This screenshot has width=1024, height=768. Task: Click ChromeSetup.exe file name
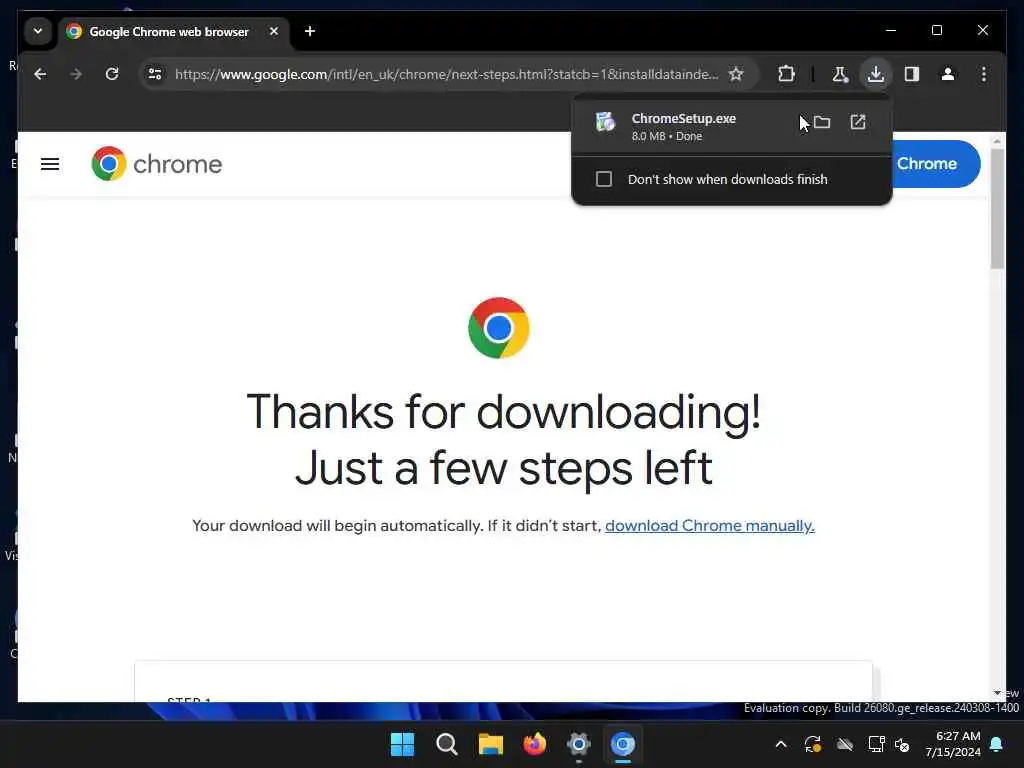point(684,118)
